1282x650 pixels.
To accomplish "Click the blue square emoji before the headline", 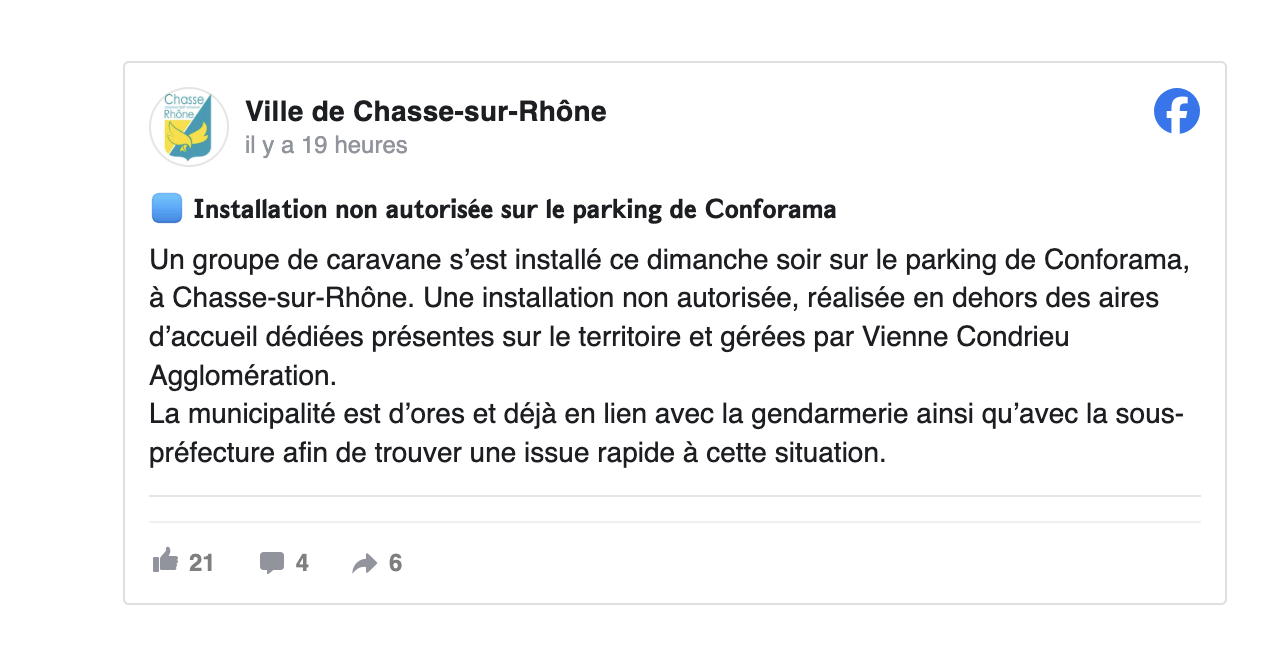I will point(166,210).
